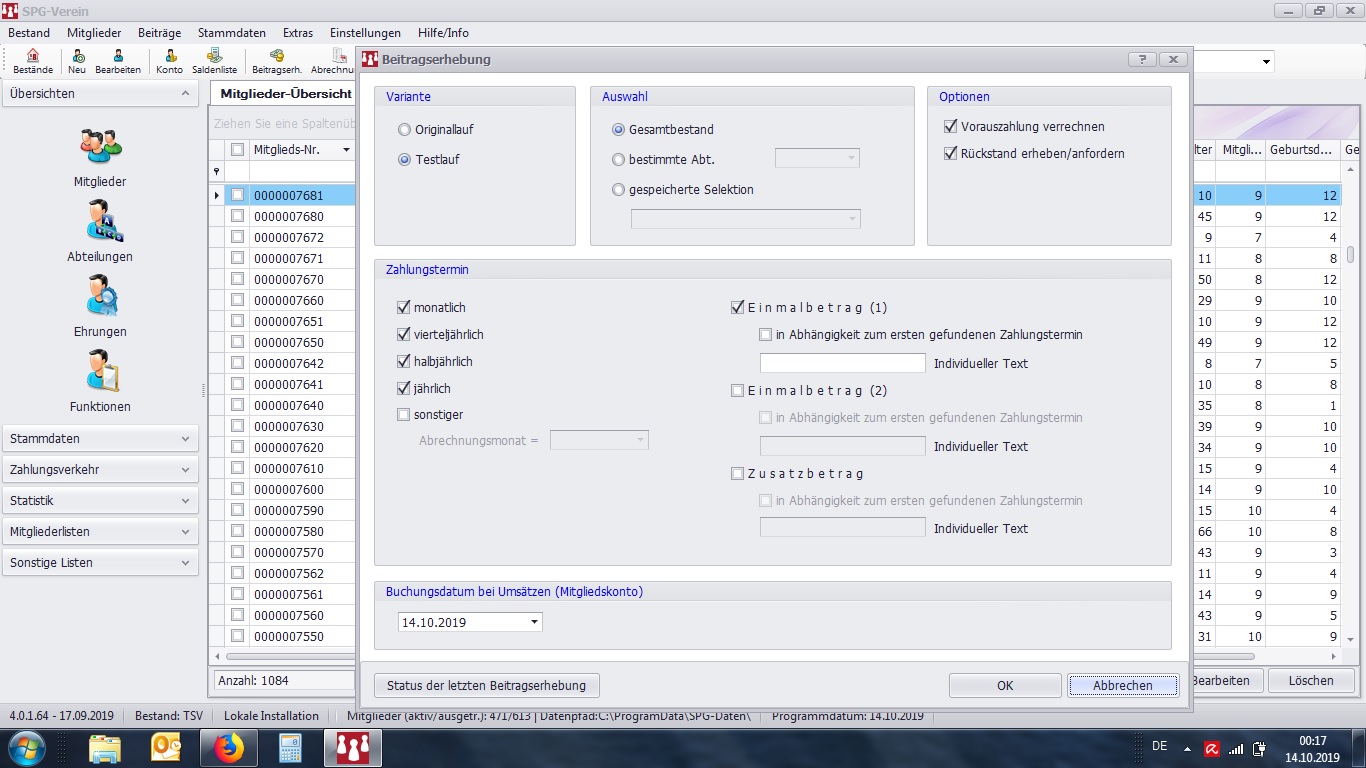1366x768 pixels.
Task: Open Ehrungen icon in the sidebar
Action: click(100, 298)
